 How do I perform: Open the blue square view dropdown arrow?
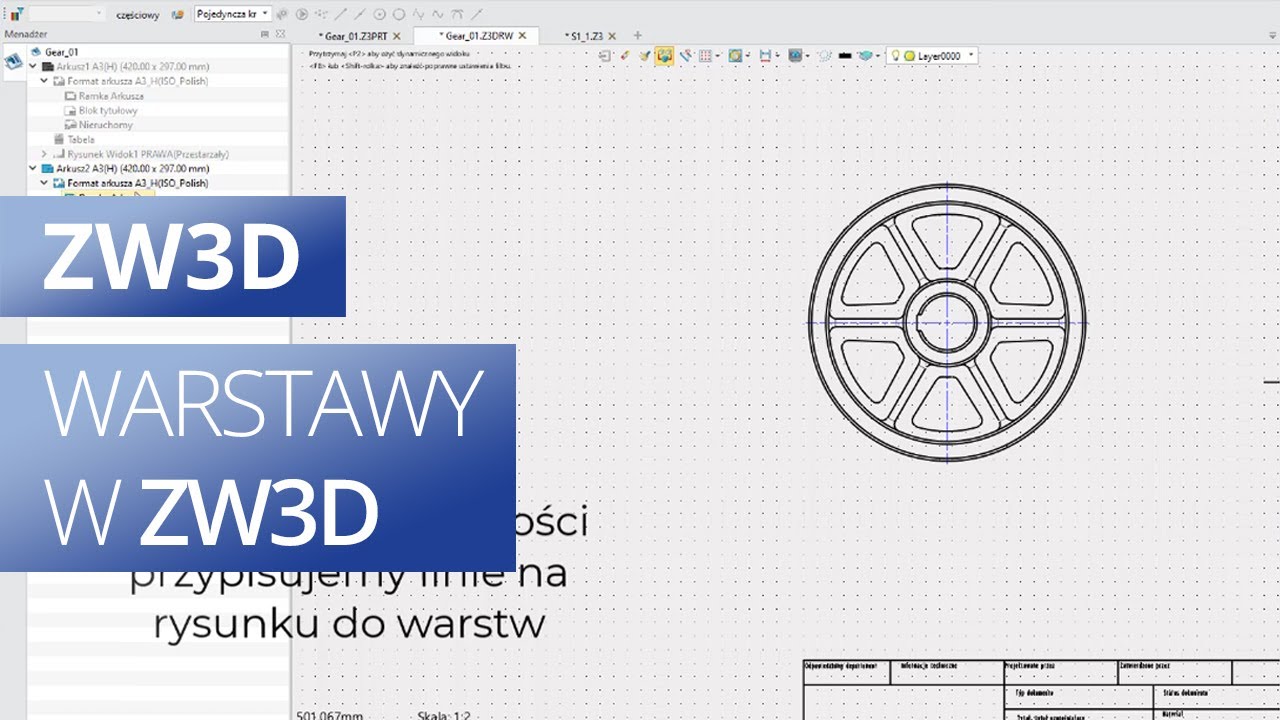point(748,55)
